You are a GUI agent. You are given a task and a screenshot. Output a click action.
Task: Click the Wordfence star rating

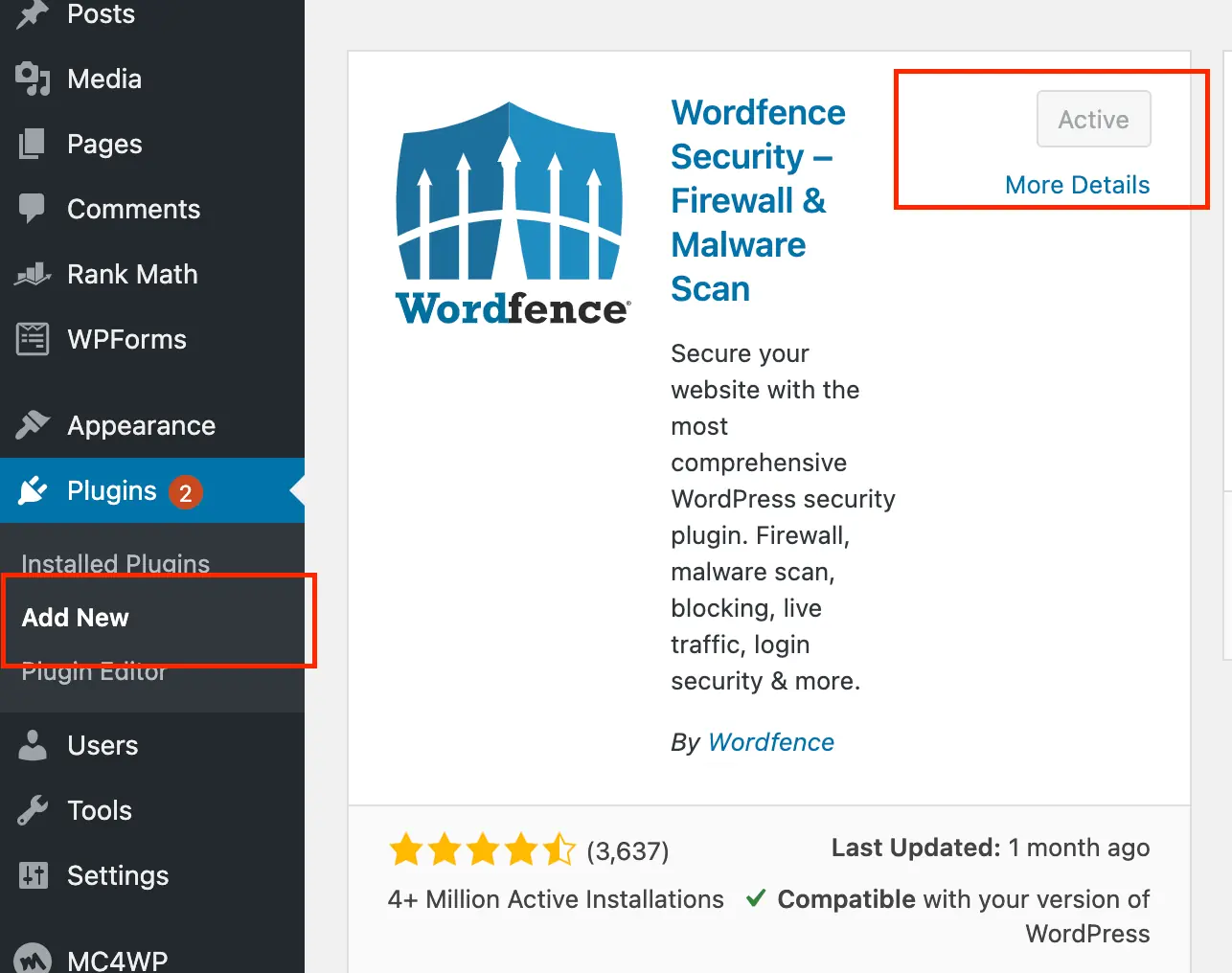482,850
